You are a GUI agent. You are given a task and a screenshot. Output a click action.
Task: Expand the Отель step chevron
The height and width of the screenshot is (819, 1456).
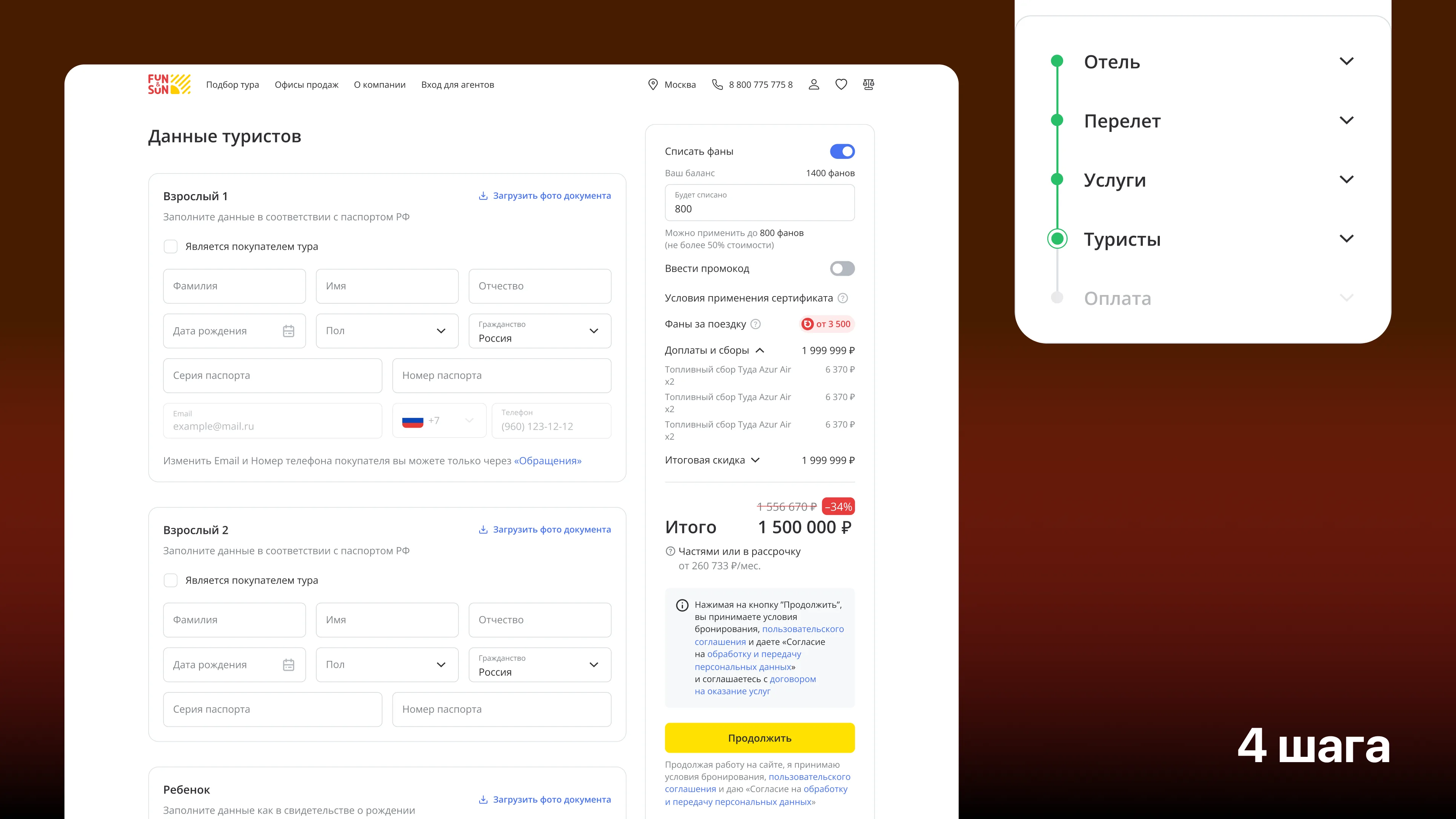(x=1347, y=61)
